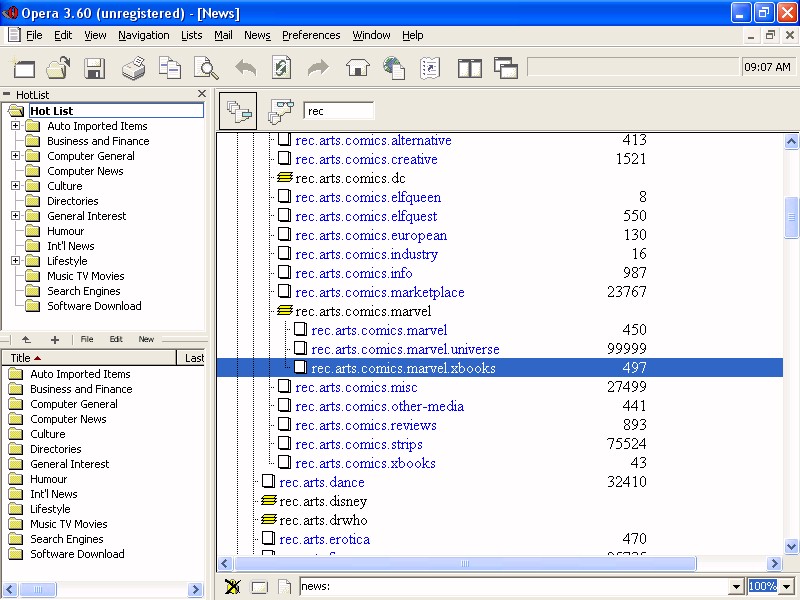Reload the page with the Reload icon
This screenshot has width=800, height=600.
(282, 68)
